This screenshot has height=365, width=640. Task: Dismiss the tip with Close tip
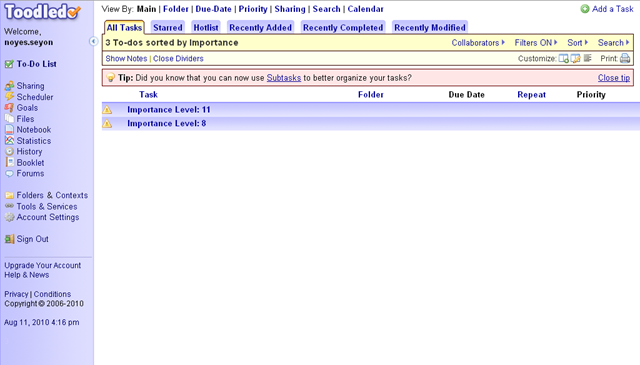click(614, 78)
